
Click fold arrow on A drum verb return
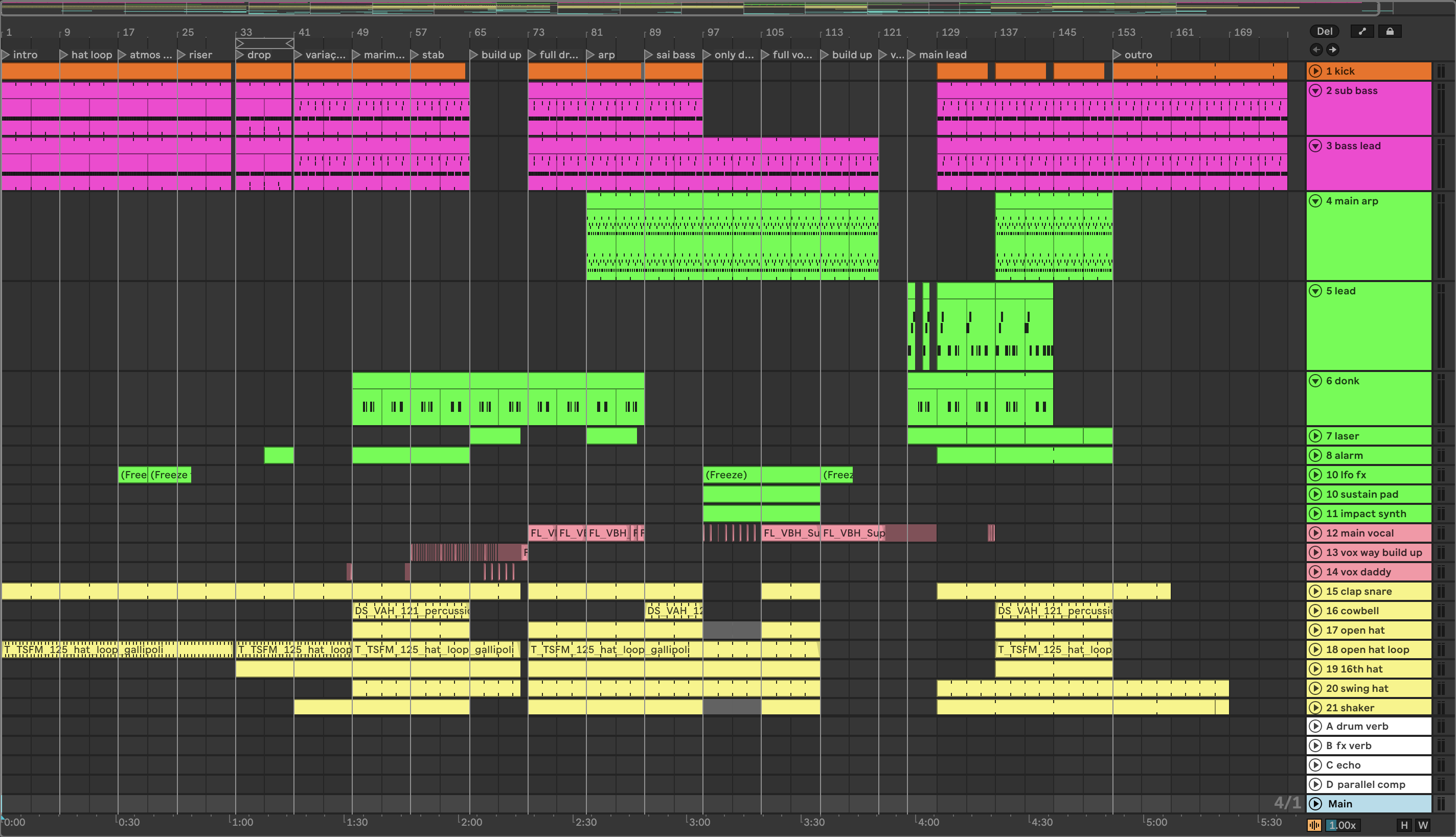pyautogui.click(x=1315, y=726)
